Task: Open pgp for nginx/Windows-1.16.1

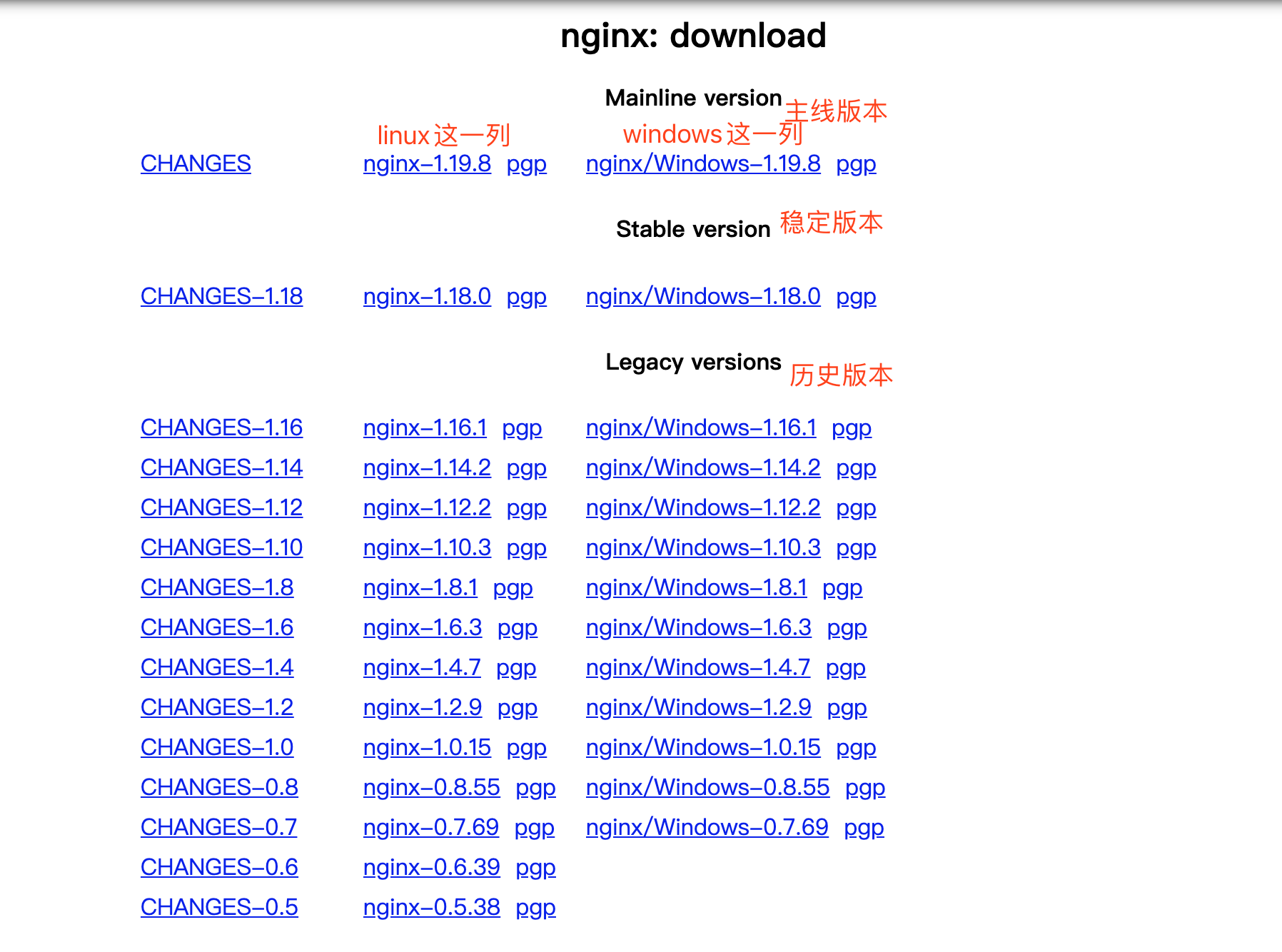Action: tap(852, 429)
